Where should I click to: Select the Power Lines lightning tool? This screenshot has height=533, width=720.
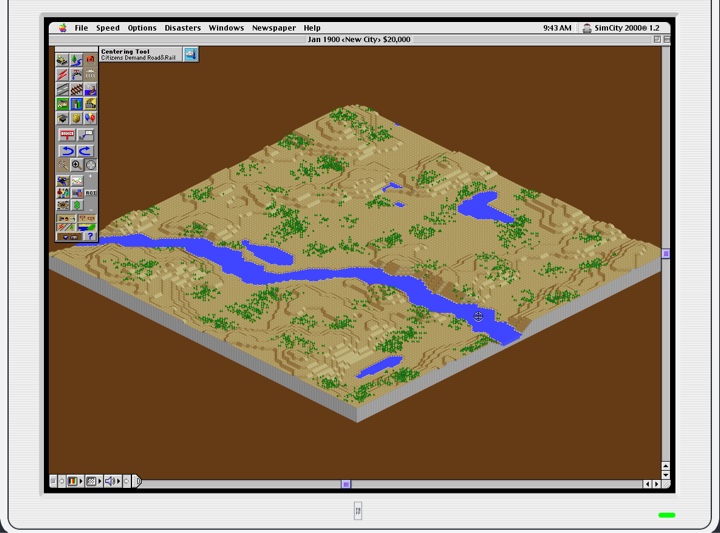[x=62, y=75]
